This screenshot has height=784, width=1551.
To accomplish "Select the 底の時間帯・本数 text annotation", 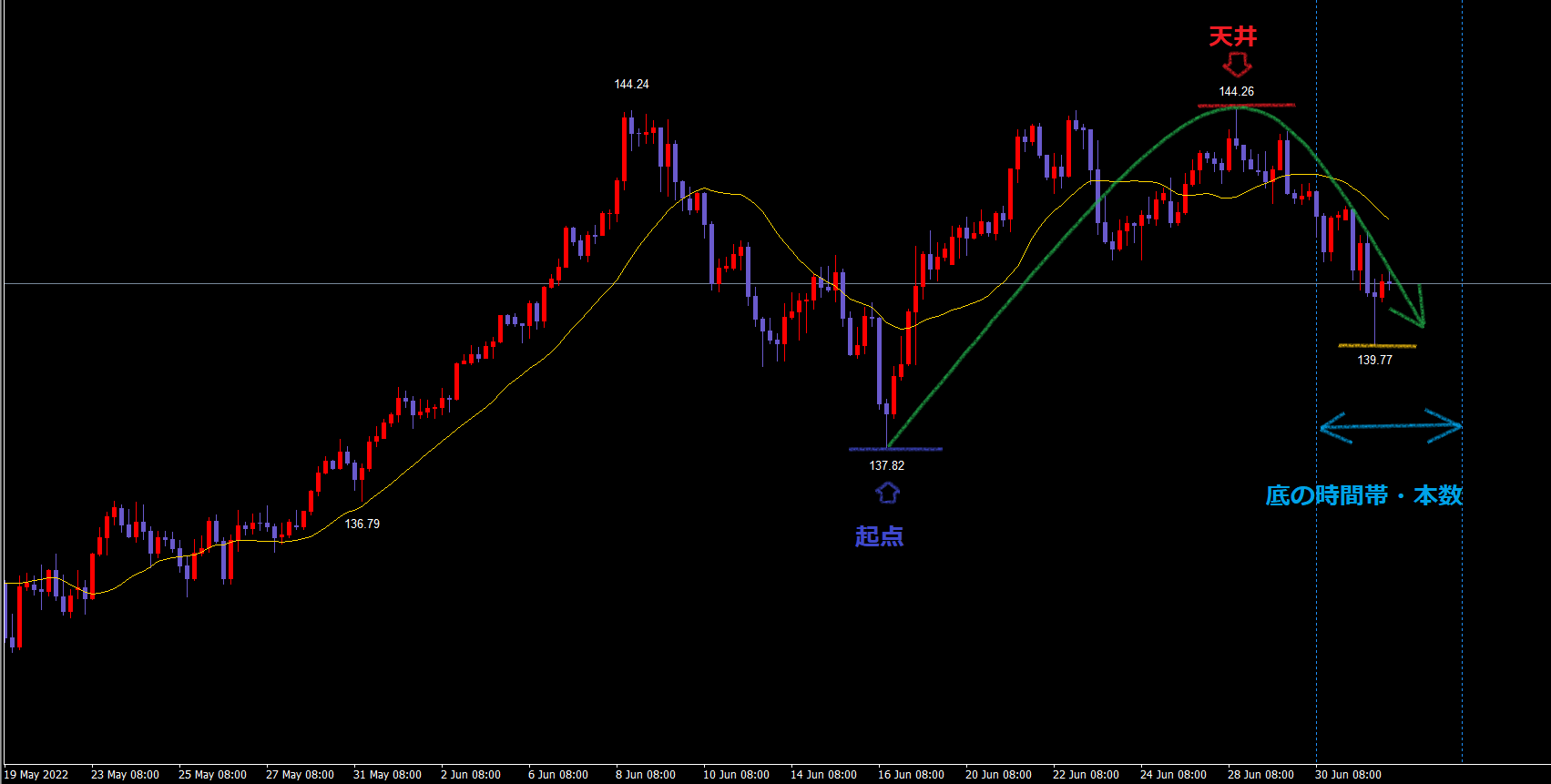I will click(1363, 495).
